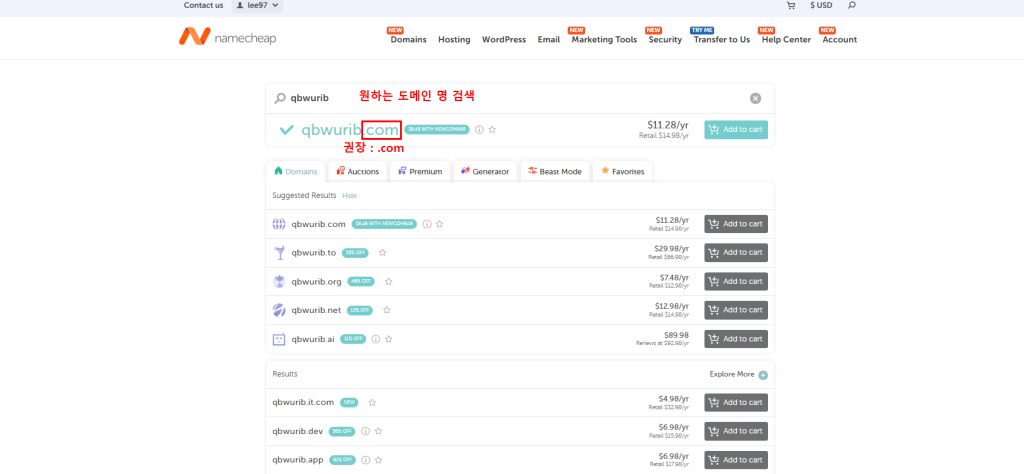Screen dimensions: 1024x474
Task: Star the qbwurib.org domain
Action: [389, 281]
